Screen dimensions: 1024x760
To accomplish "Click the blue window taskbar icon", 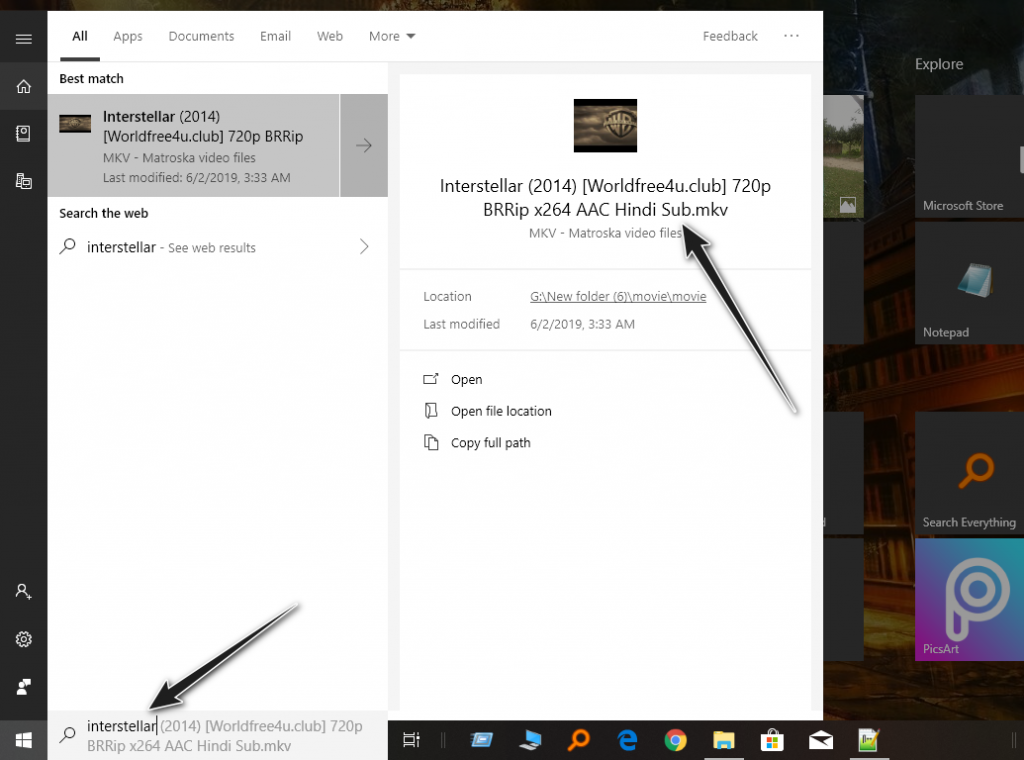I will click(481, 740).
